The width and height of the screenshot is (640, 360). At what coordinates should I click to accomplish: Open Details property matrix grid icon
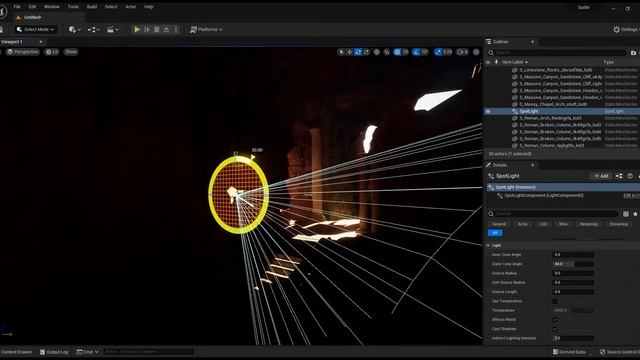(x=626, y=213)
